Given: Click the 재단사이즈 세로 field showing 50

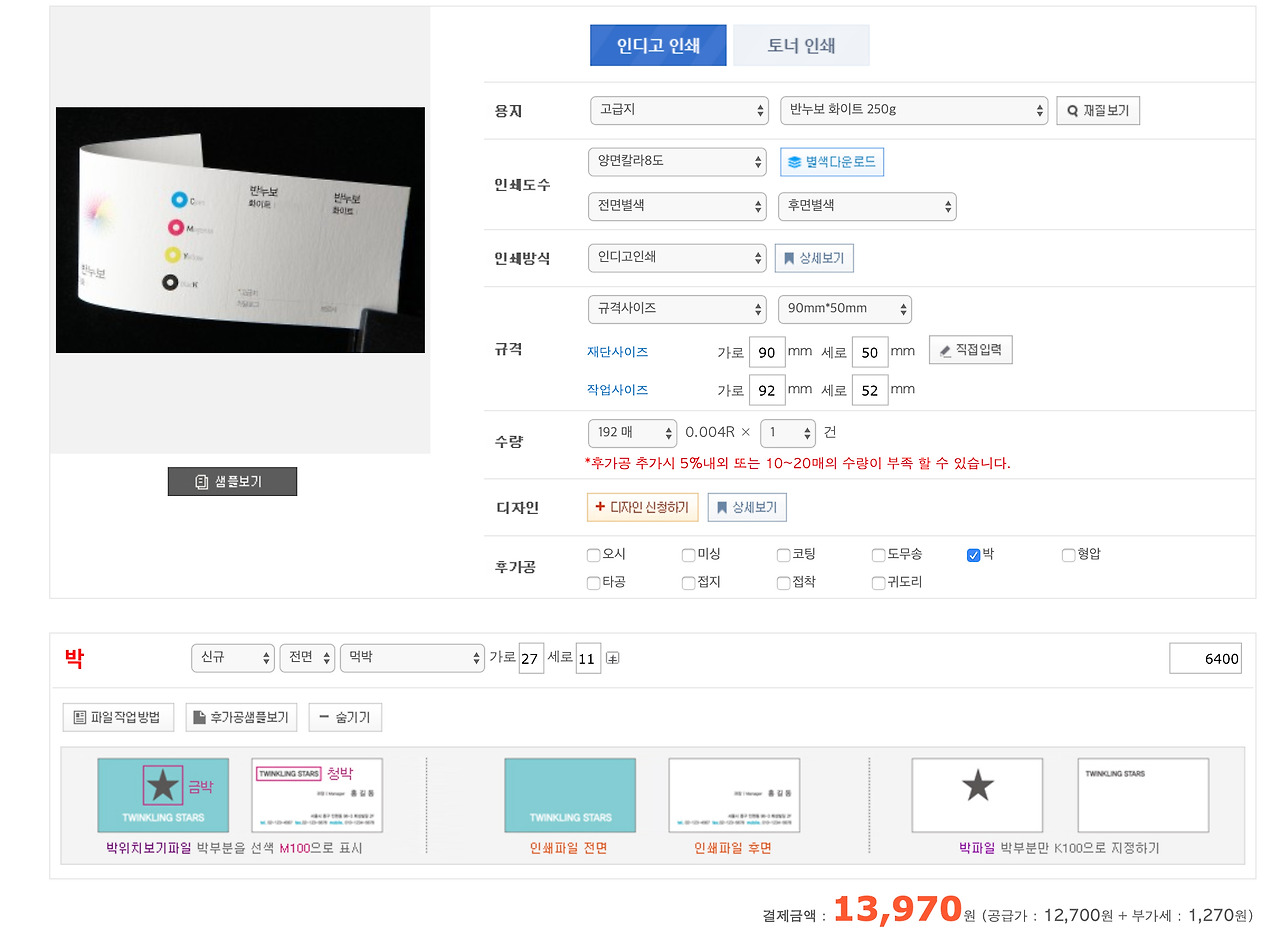Looking at the screenshot, I should [870, 352].
